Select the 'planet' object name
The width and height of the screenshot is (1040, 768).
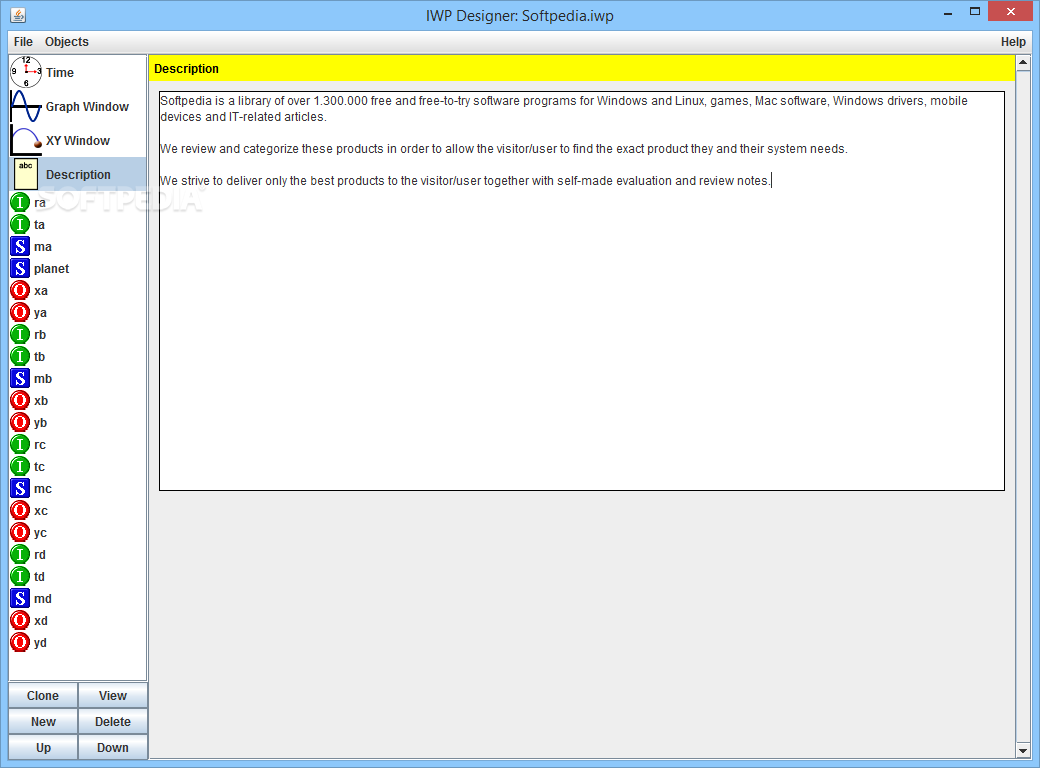(x=51, y=269)
